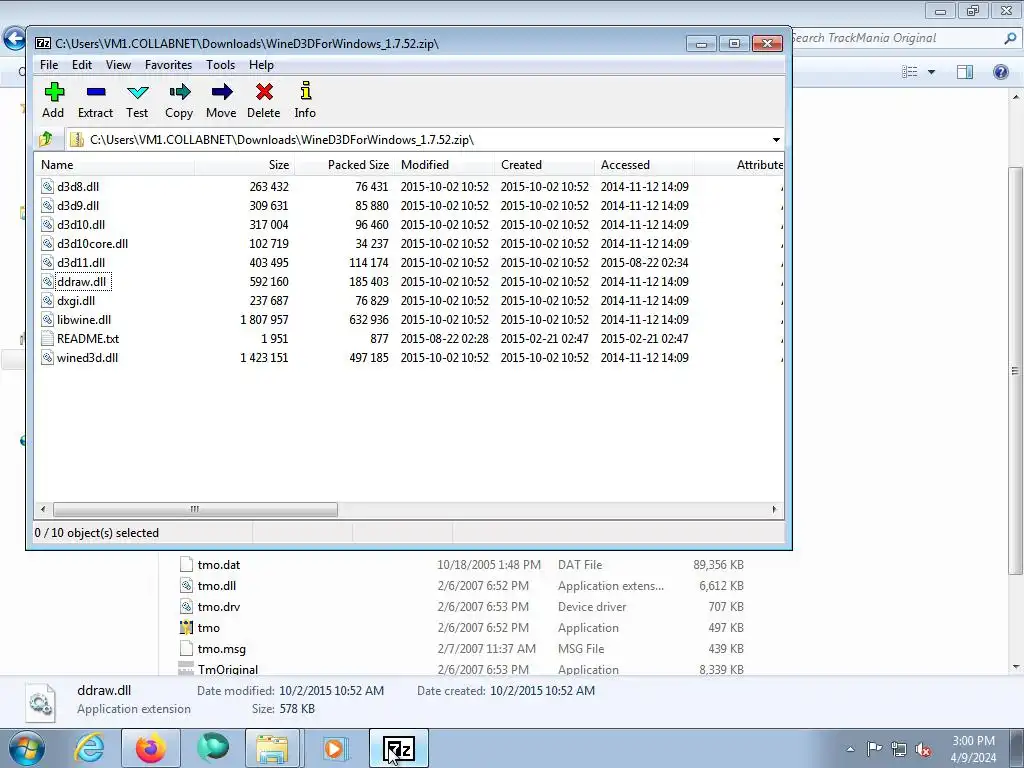The width and height of the screenshot is (1024, 768).
Task: Open the Windows Start button
Action: click(x=26, y=748)
